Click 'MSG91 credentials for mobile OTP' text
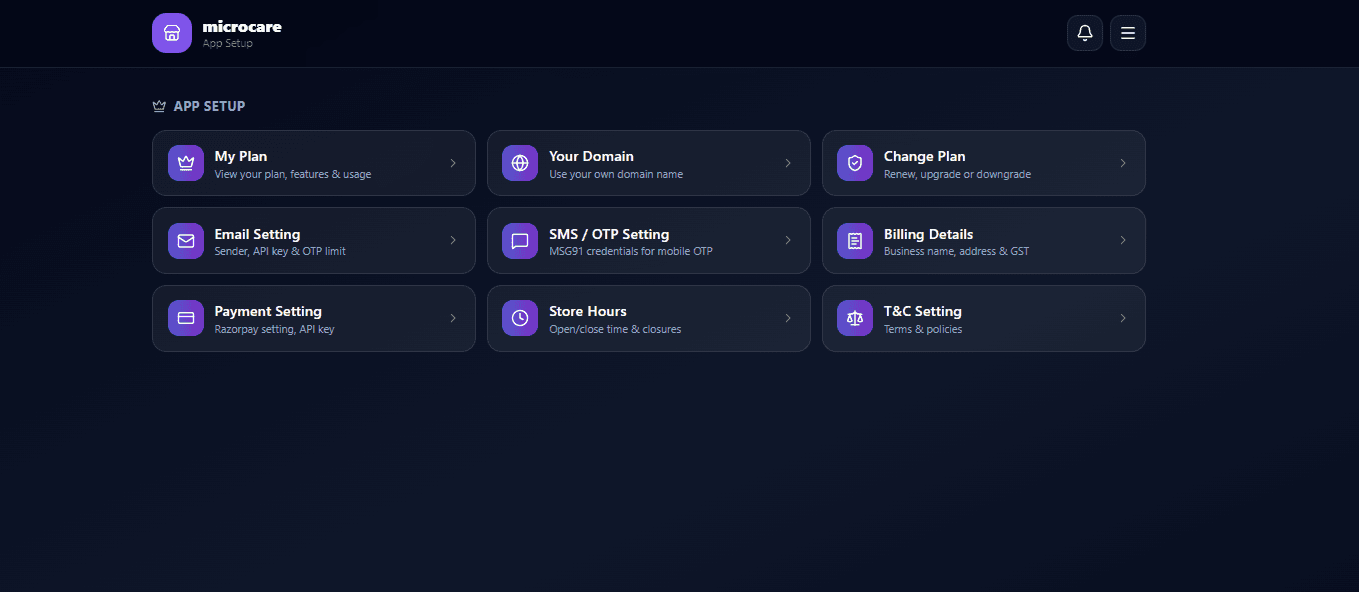This screenshot has width=1359, height=592. (631, 251)
